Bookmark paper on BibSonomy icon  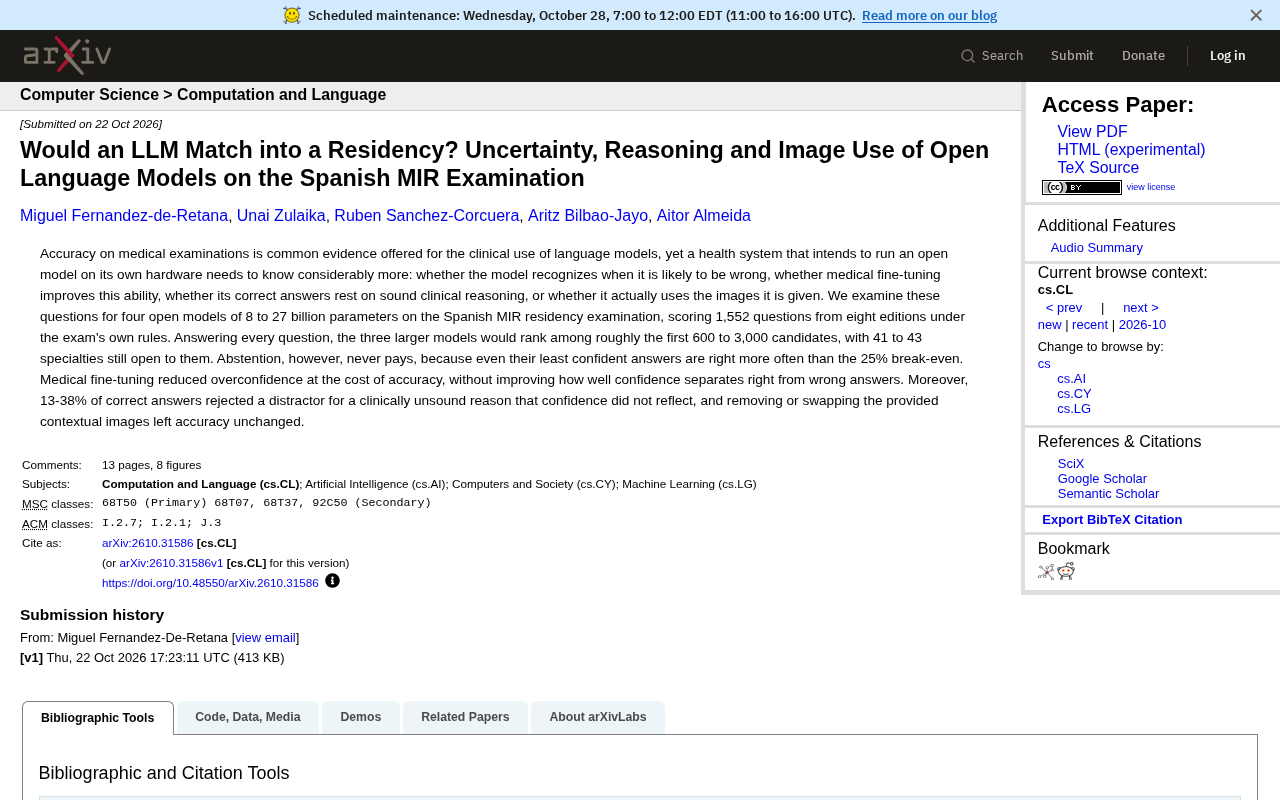(x=1046, y=572)
